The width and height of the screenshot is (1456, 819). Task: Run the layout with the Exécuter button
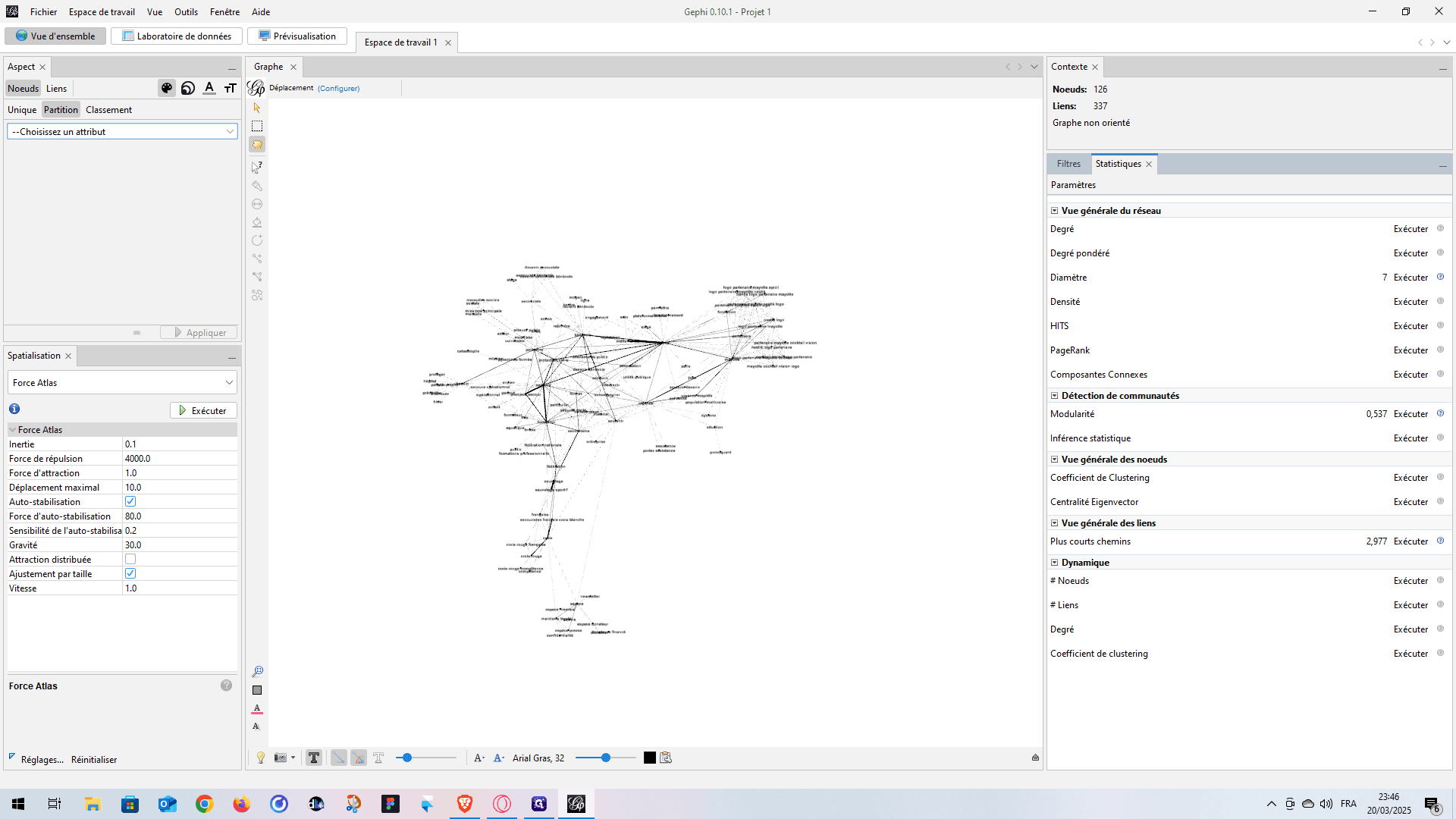pos(203,410)
